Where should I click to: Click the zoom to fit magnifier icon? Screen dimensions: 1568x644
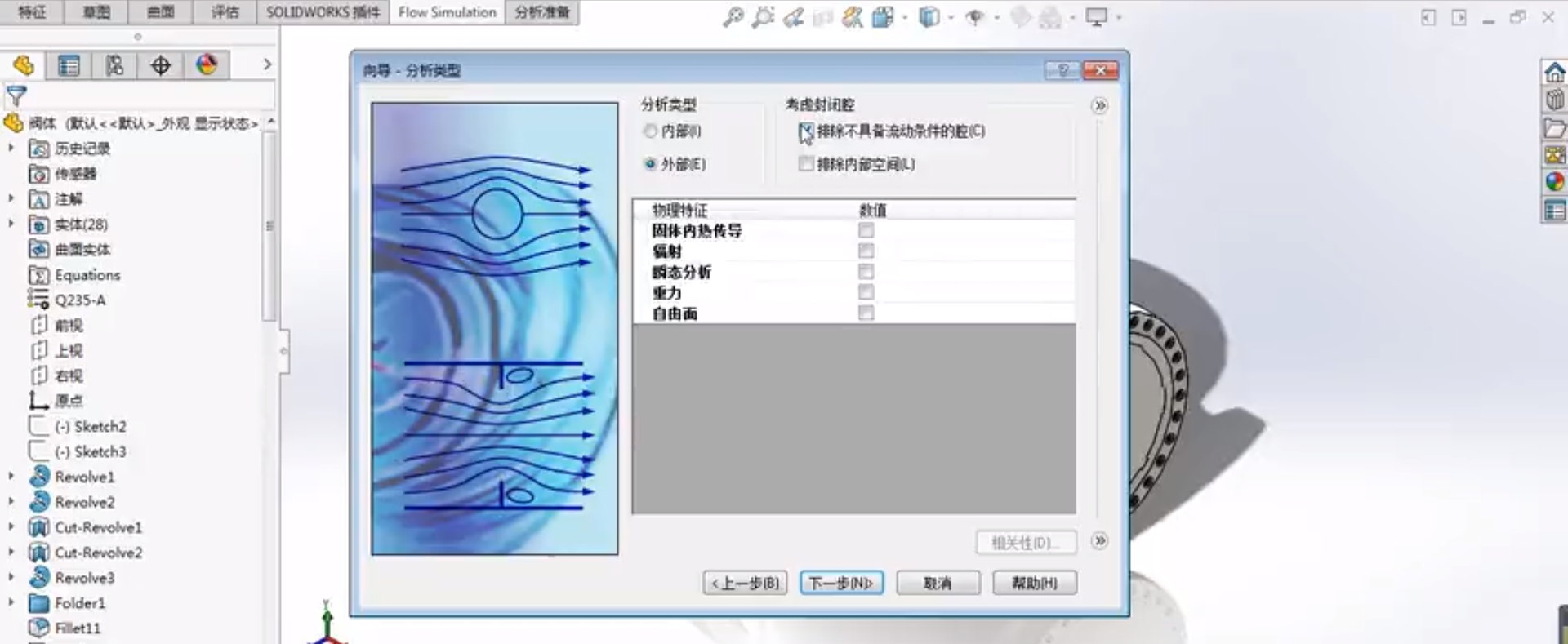click(733, 17)
